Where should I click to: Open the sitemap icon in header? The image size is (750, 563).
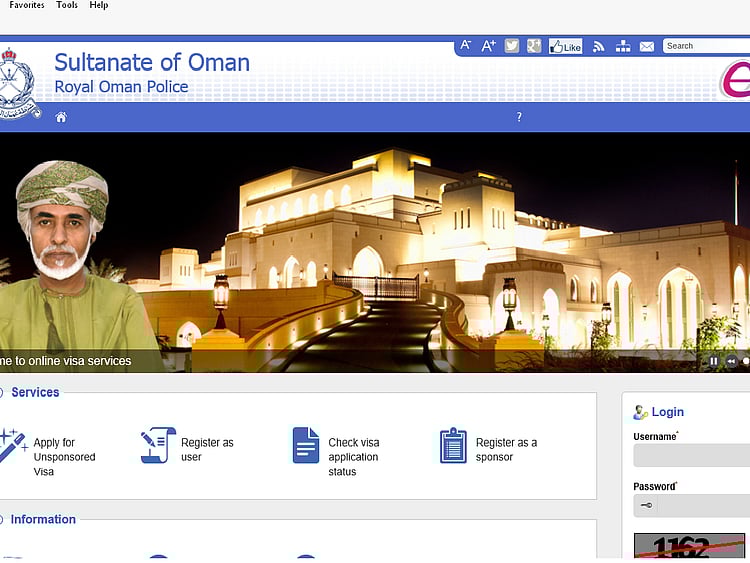(x=623, y=46)
